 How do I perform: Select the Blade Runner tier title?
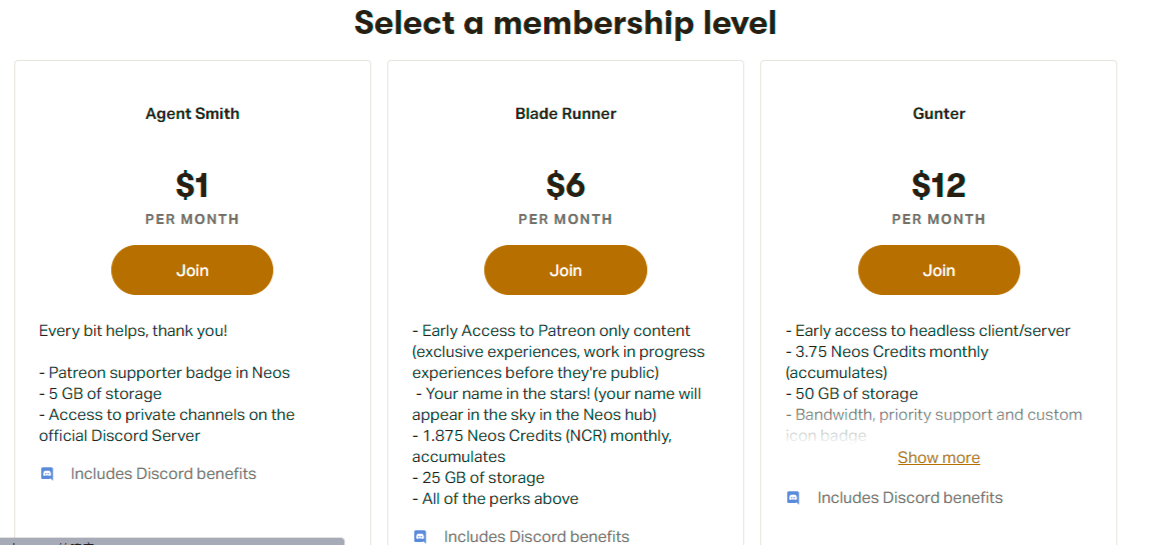pos(565,114)
